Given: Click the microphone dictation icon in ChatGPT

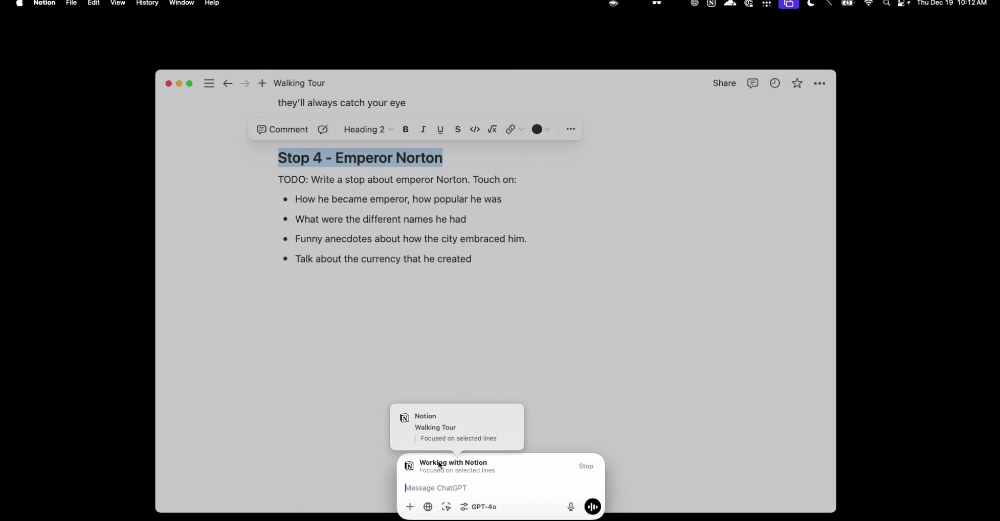Looking at the screenshot, I should (x=571, y=507).
